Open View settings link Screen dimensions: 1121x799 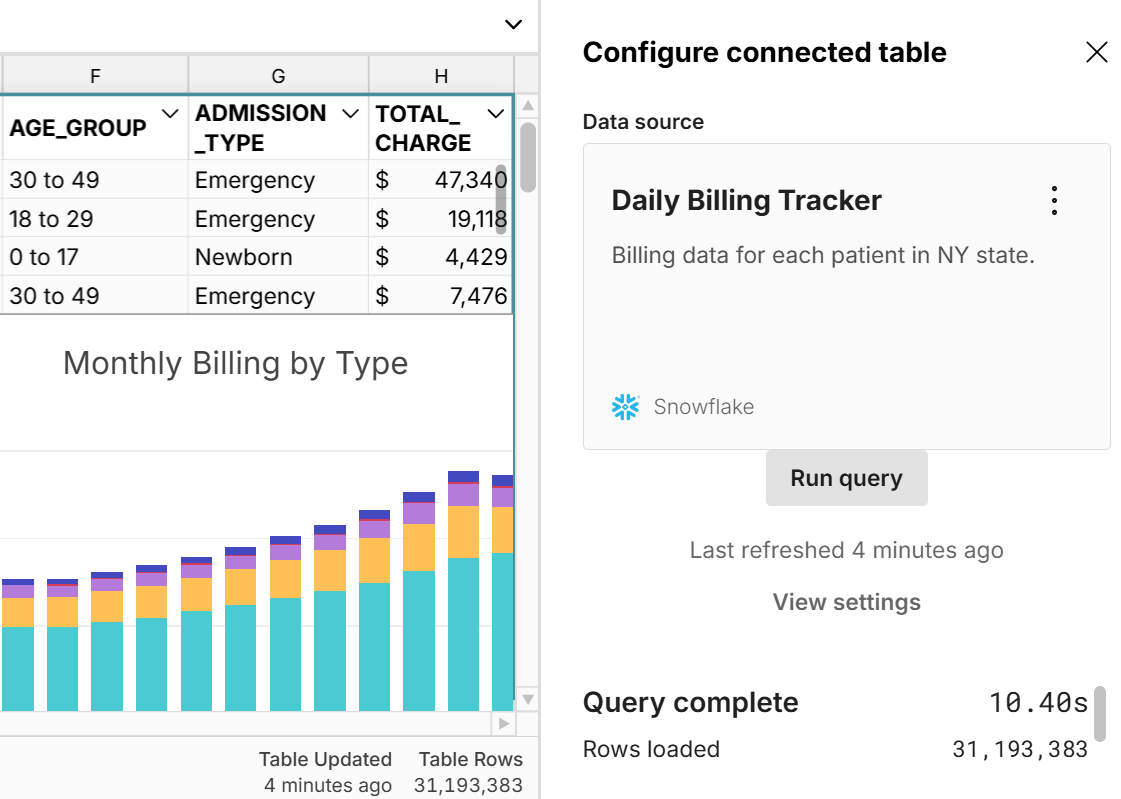click(846, 602)
